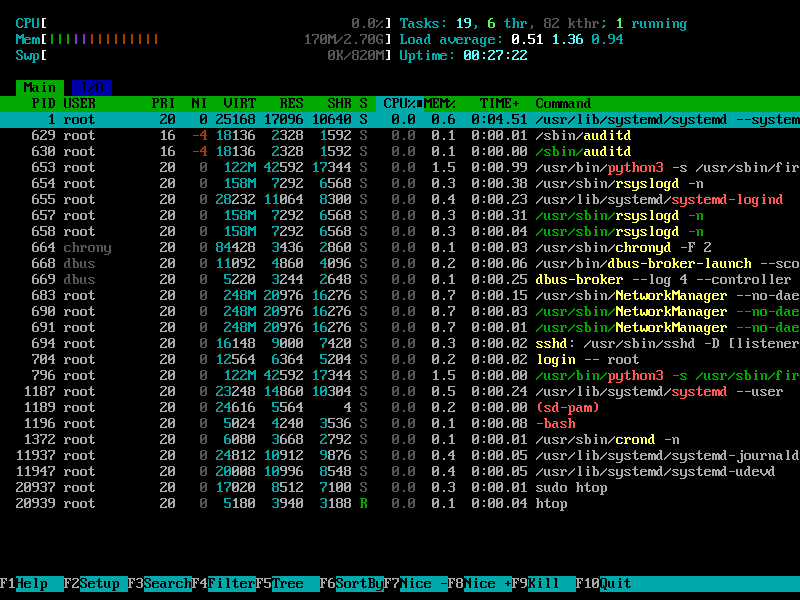Click F8 Nice + to lower priority
Screen dimensions: 800x600
click(479, 584)
